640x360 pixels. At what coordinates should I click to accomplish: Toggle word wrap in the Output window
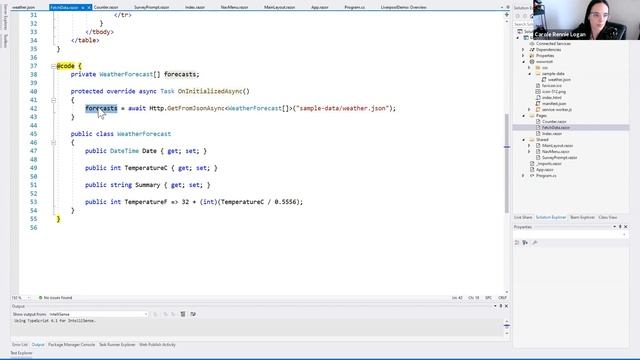click(193, 314)
